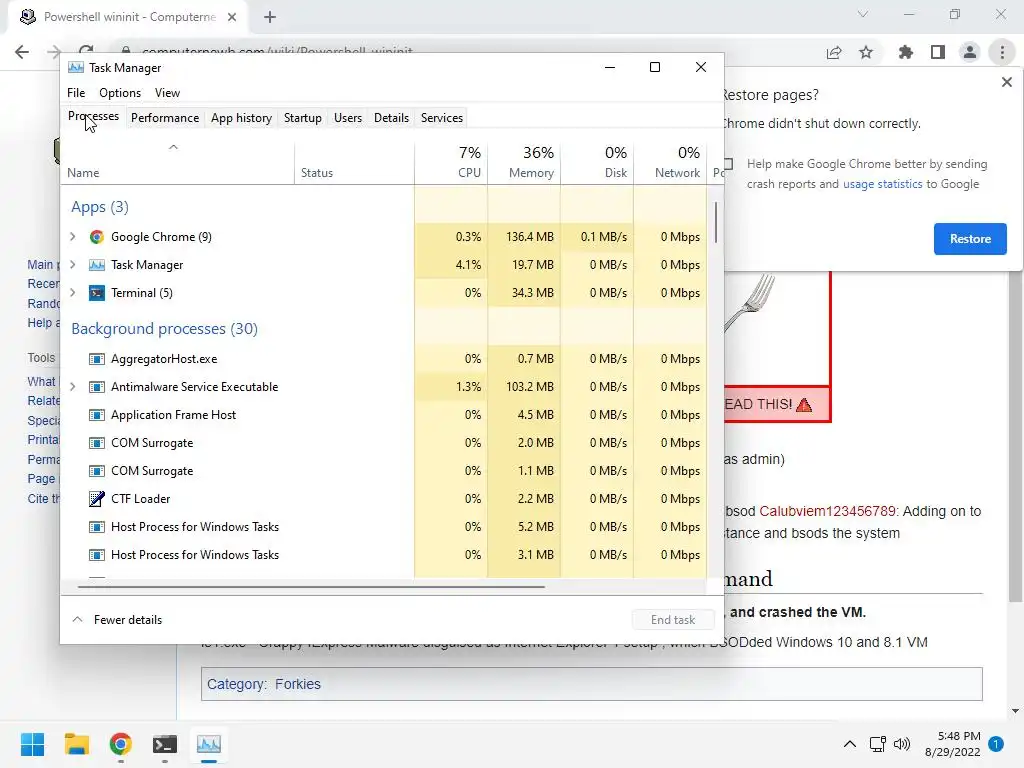The image size is (1024, 768).
Task: Click the End task button
Action: pyautogui.click(x=673, y=620)
